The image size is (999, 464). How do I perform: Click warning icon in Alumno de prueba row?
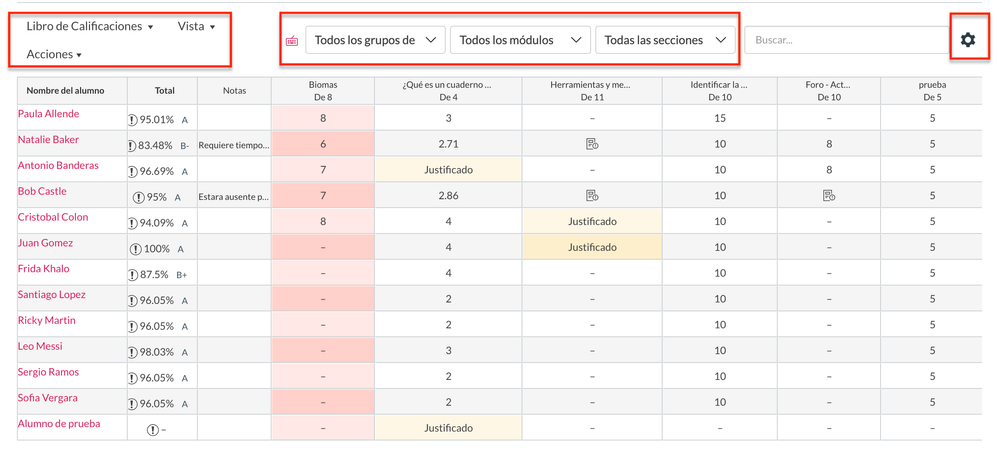pyautogui.click(x=152, y=430)
